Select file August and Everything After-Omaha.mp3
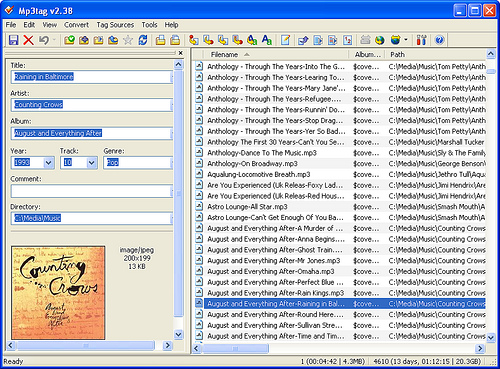Image resolution: width=500 pixels, height=369 pixels. pos(340,271)
